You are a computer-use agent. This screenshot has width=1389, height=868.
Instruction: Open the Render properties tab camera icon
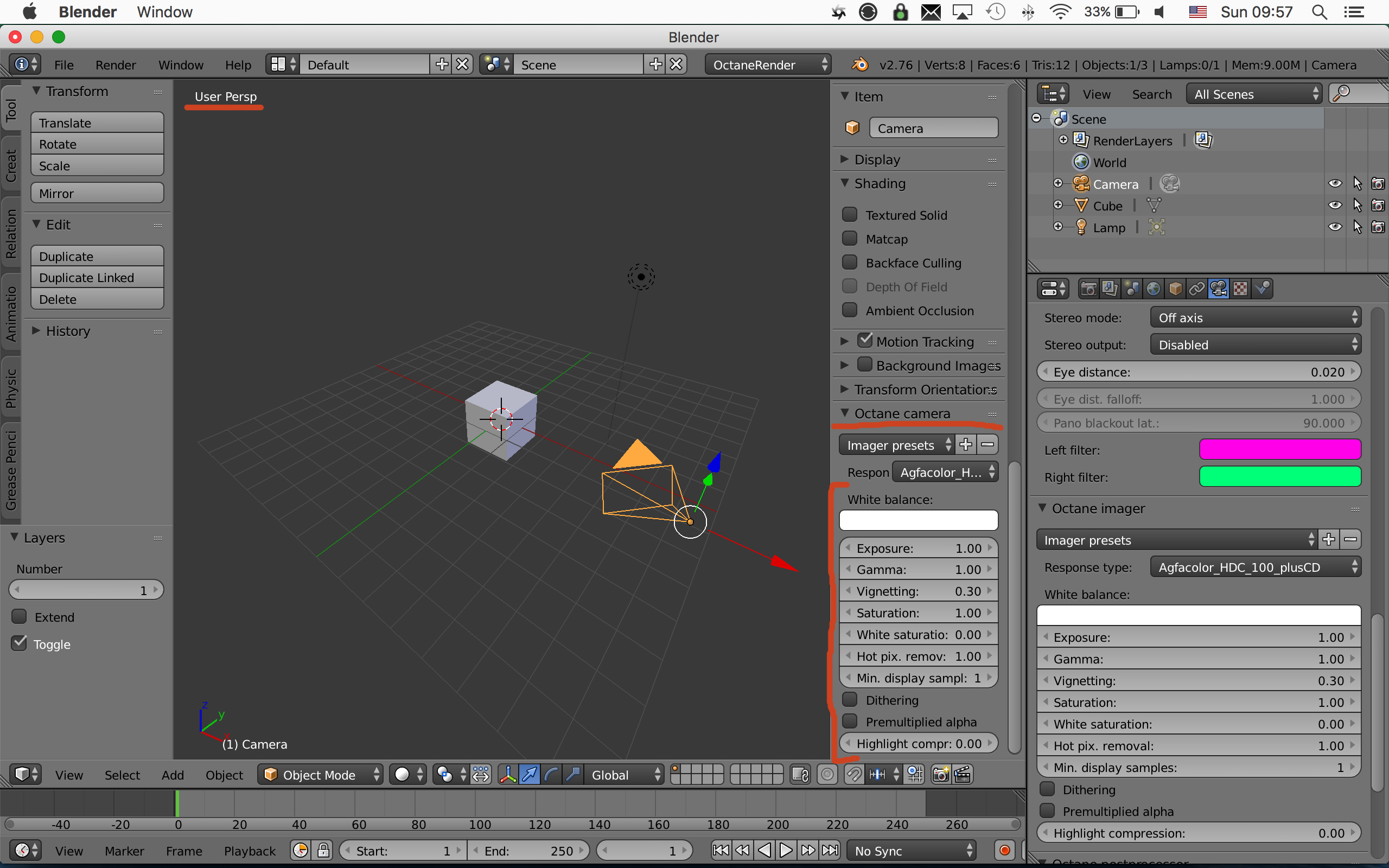pyautogui.click(x=1088, y=289)
